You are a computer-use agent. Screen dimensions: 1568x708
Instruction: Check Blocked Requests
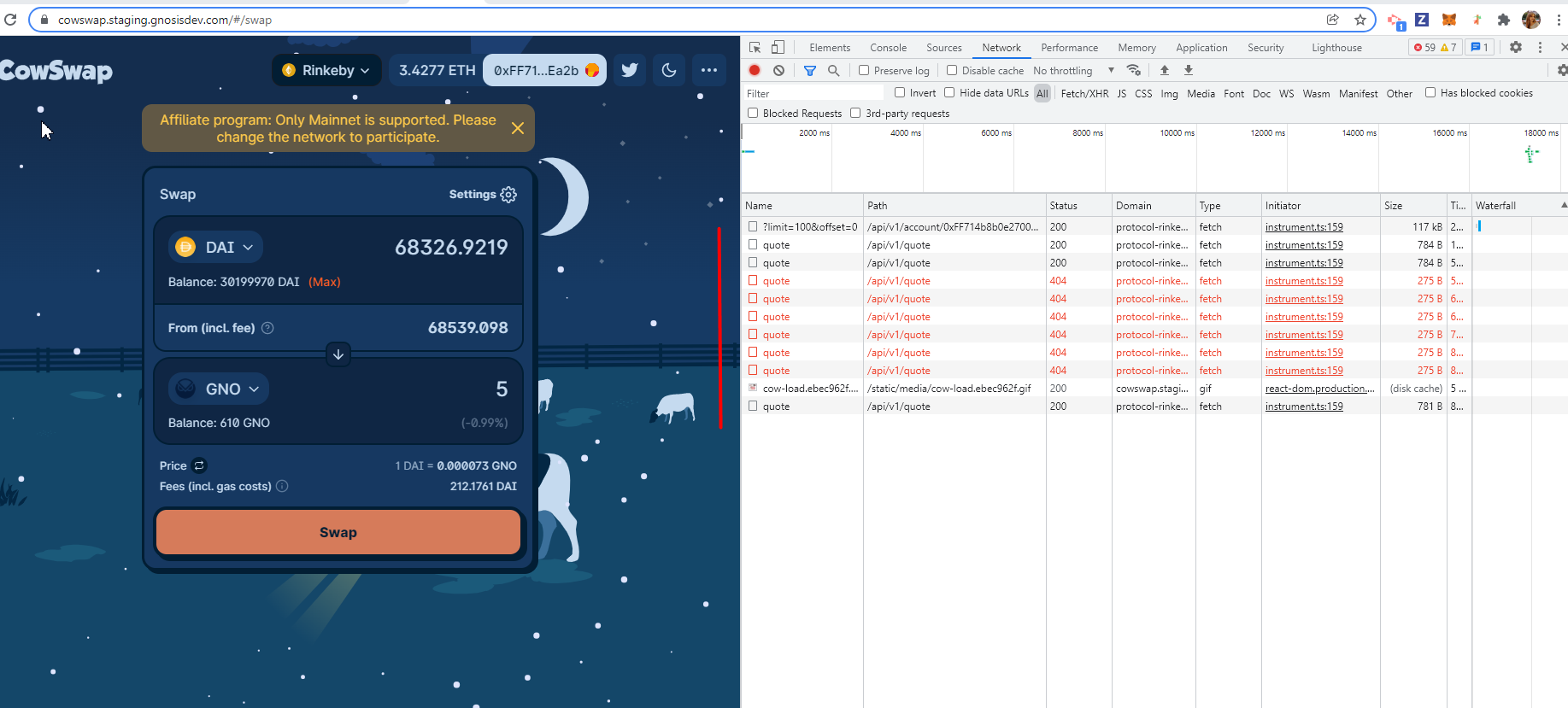pos(753,113)
